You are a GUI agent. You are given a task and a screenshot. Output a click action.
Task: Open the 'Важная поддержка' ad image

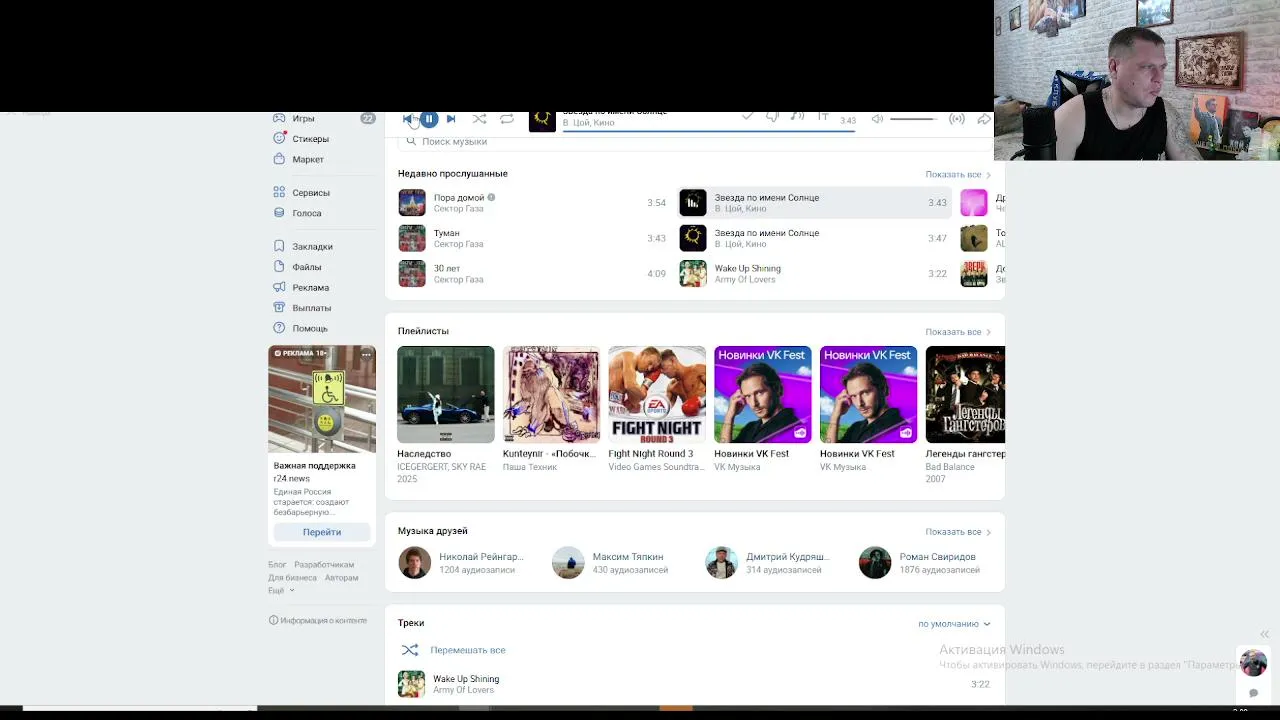pos(322,399)
